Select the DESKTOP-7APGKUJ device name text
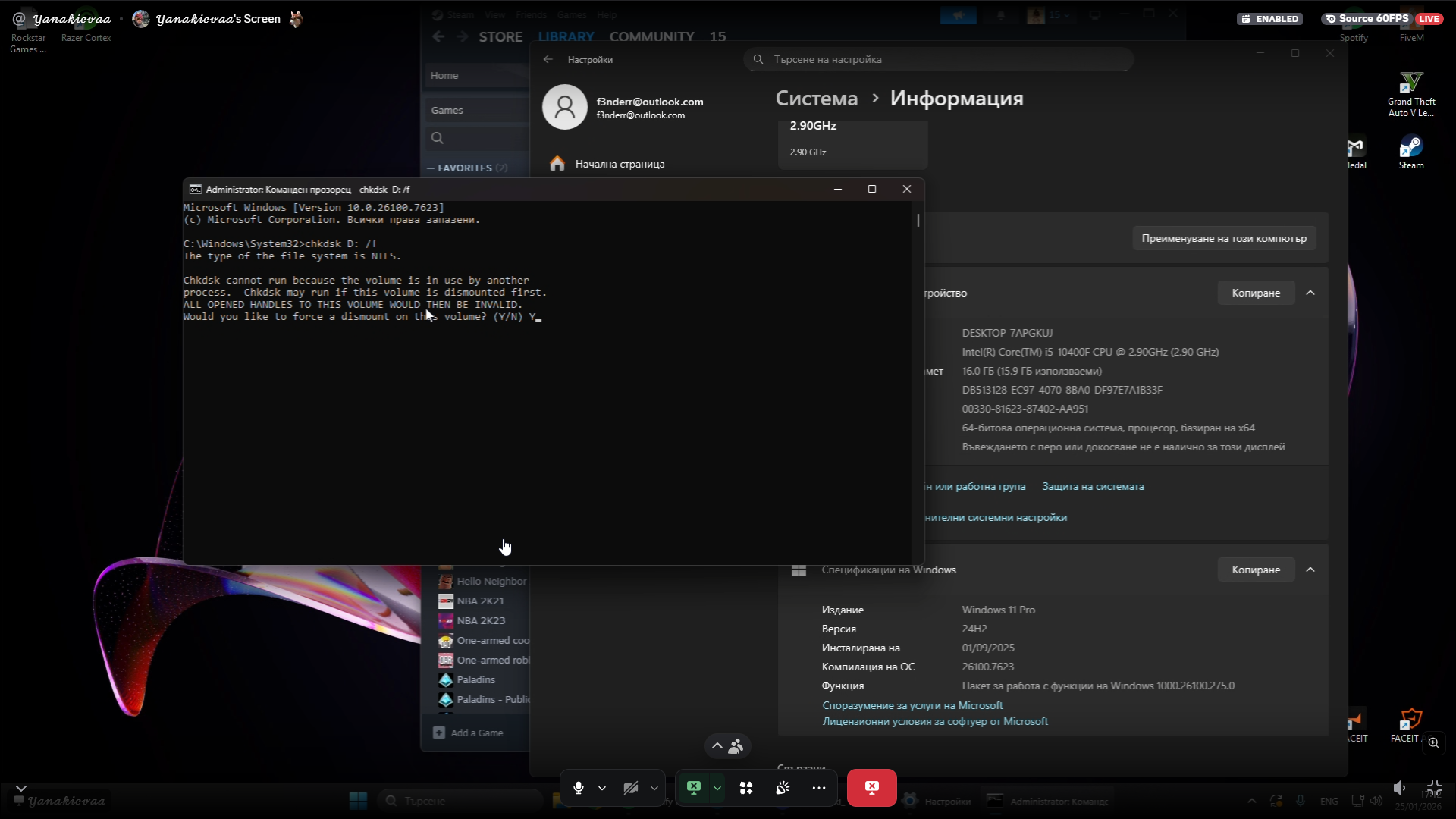Image resolution: width=1456 pixels, height=819 pixels. 1007,333
